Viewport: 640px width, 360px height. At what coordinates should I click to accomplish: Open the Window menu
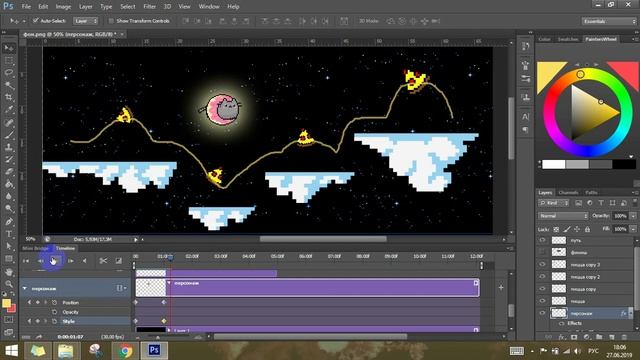(209, 7)
